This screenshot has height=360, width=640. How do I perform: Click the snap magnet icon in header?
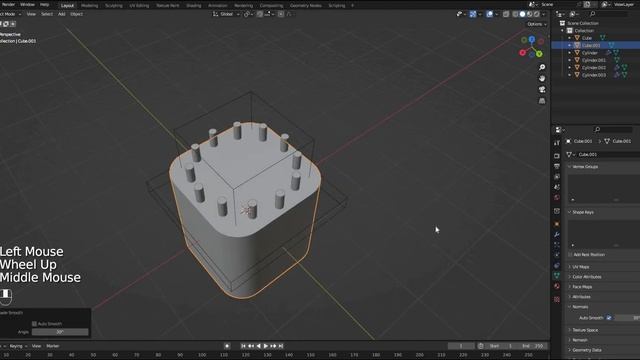point(260,14)
